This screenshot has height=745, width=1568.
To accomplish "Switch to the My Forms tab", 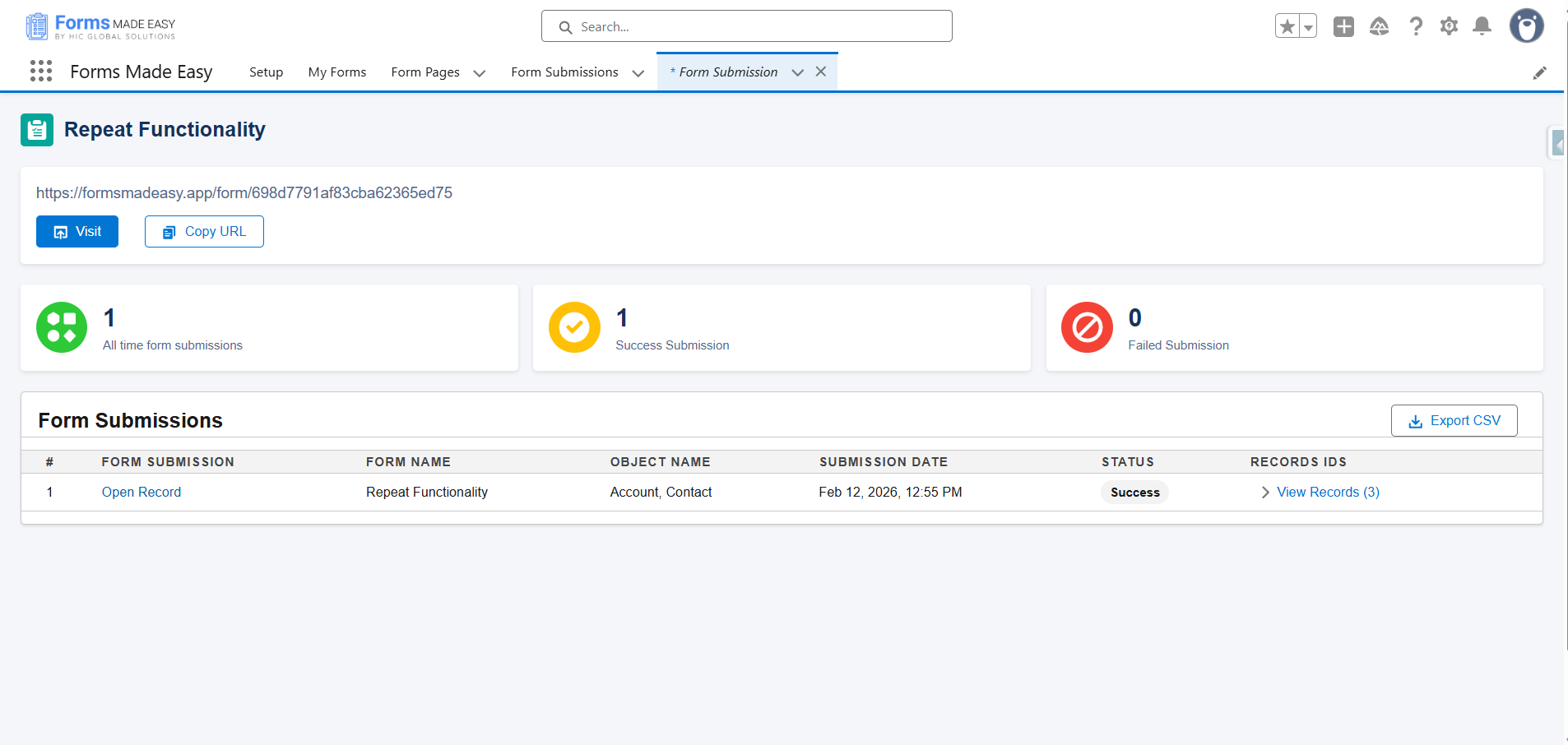I will [x=337, y=72].
